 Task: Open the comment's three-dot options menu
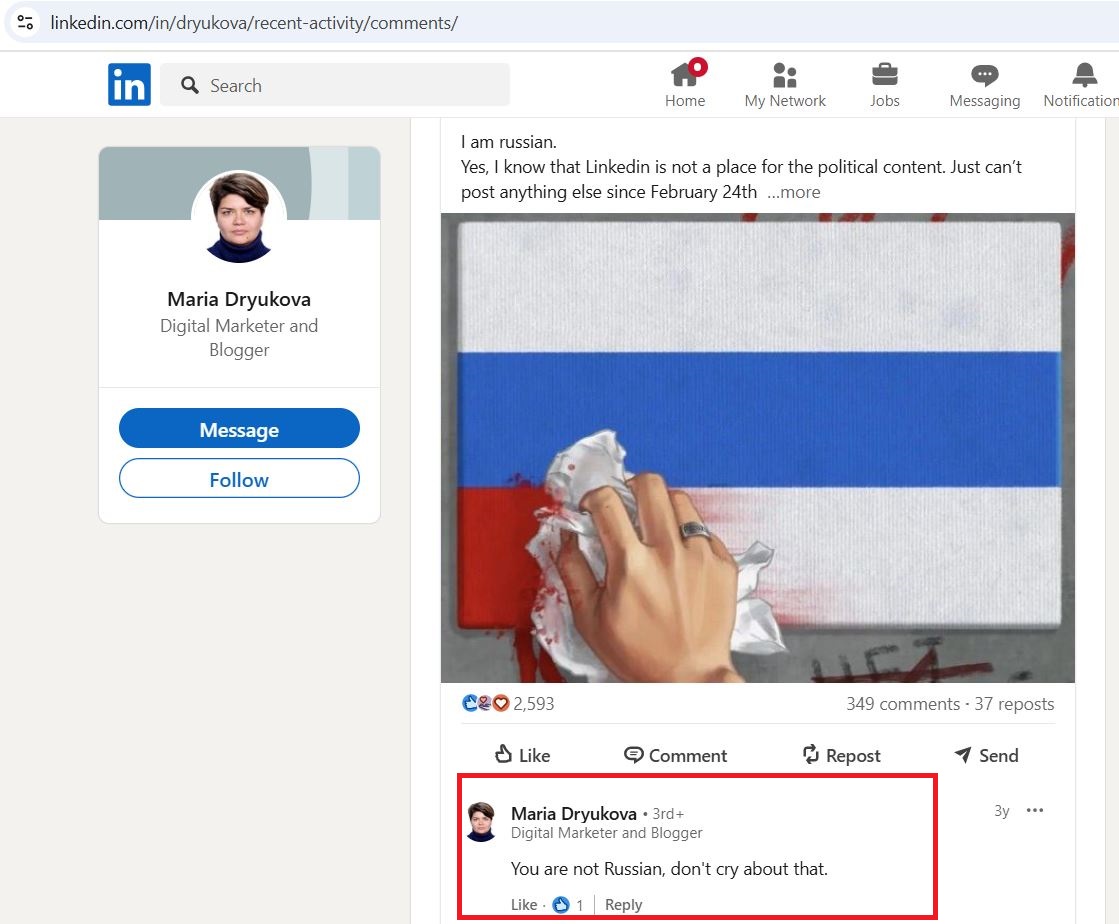(x=1035, y=810)
